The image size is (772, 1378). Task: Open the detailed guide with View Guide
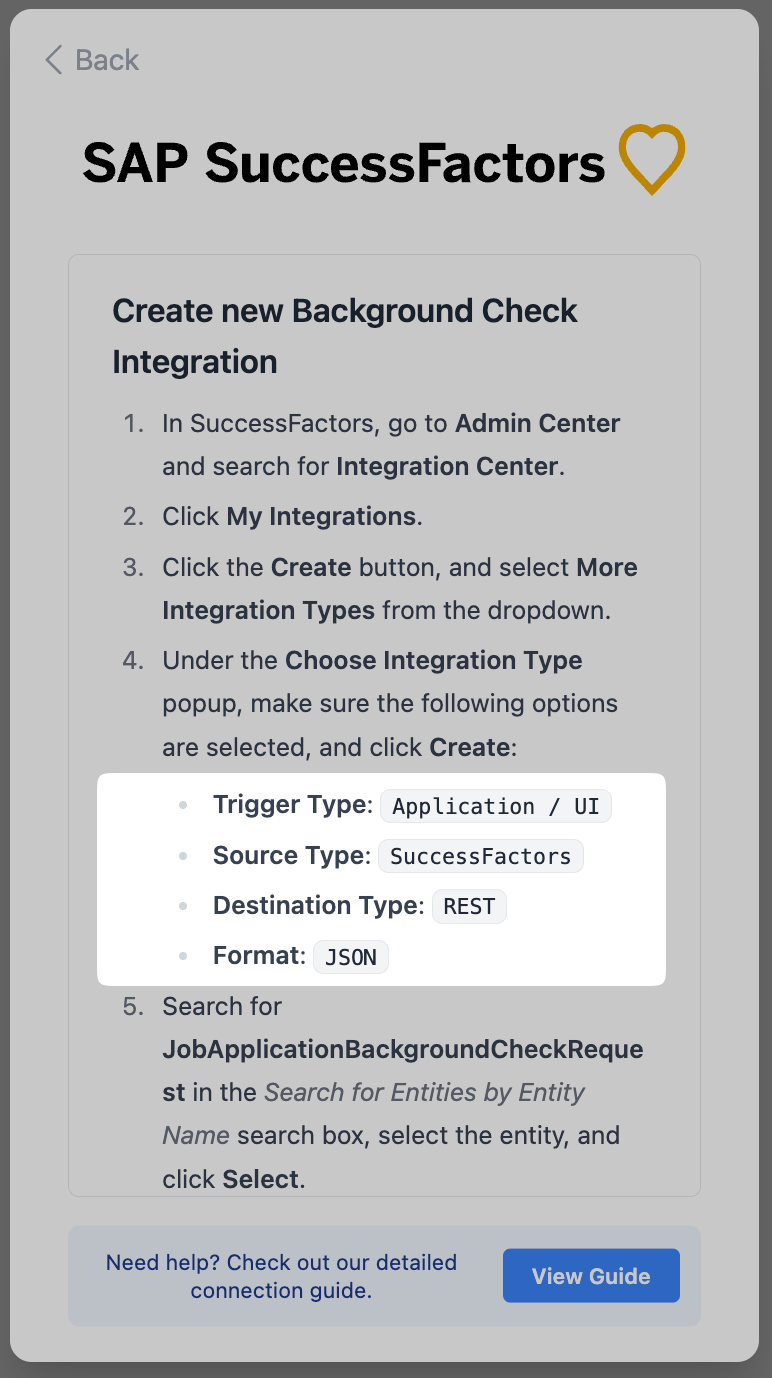point(590,1276)
